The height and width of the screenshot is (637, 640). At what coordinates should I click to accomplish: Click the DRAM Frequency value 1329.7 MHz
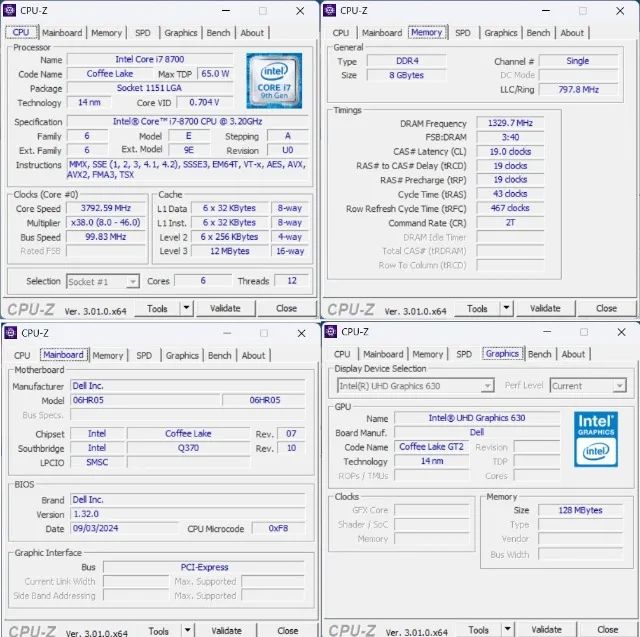pyautogui.click(x=510, y=123)
